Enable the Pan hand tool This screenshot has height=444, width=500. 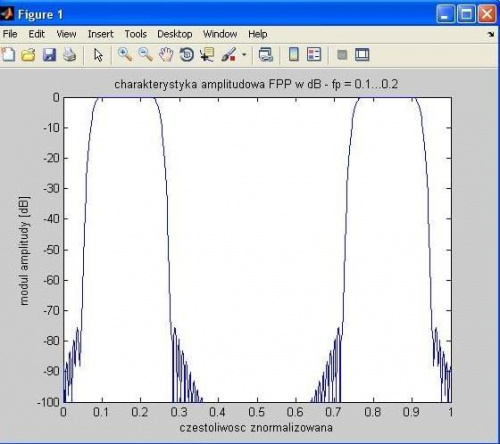[x=166, y=55]
